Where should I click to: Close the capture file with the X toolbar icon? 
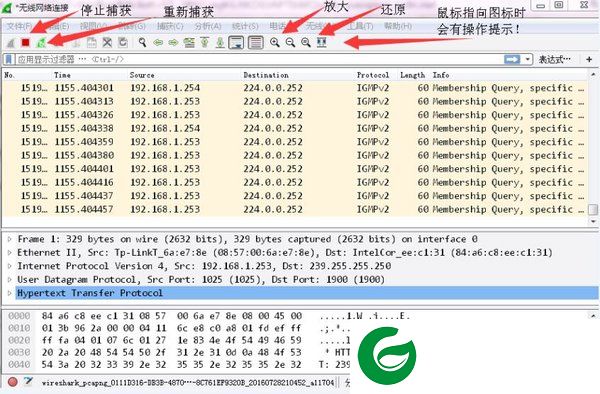(x=107, y=42)
